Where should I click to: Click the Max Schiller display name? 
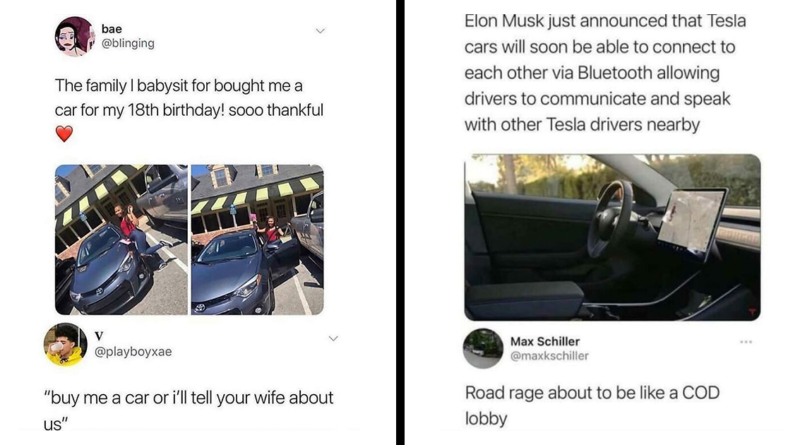coord(545,341)
